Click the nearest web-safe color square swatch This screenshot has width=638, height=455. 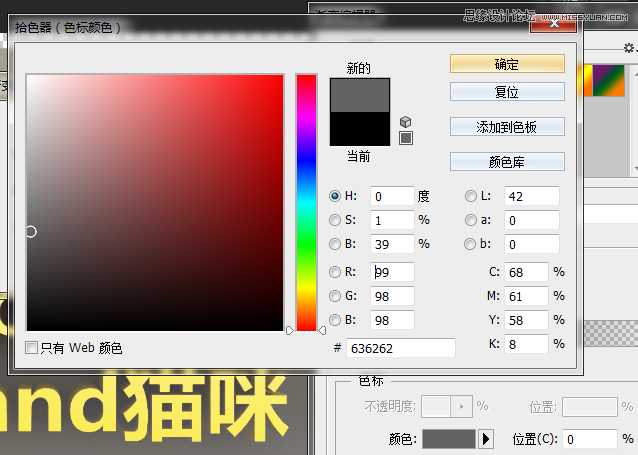[405, 138]
